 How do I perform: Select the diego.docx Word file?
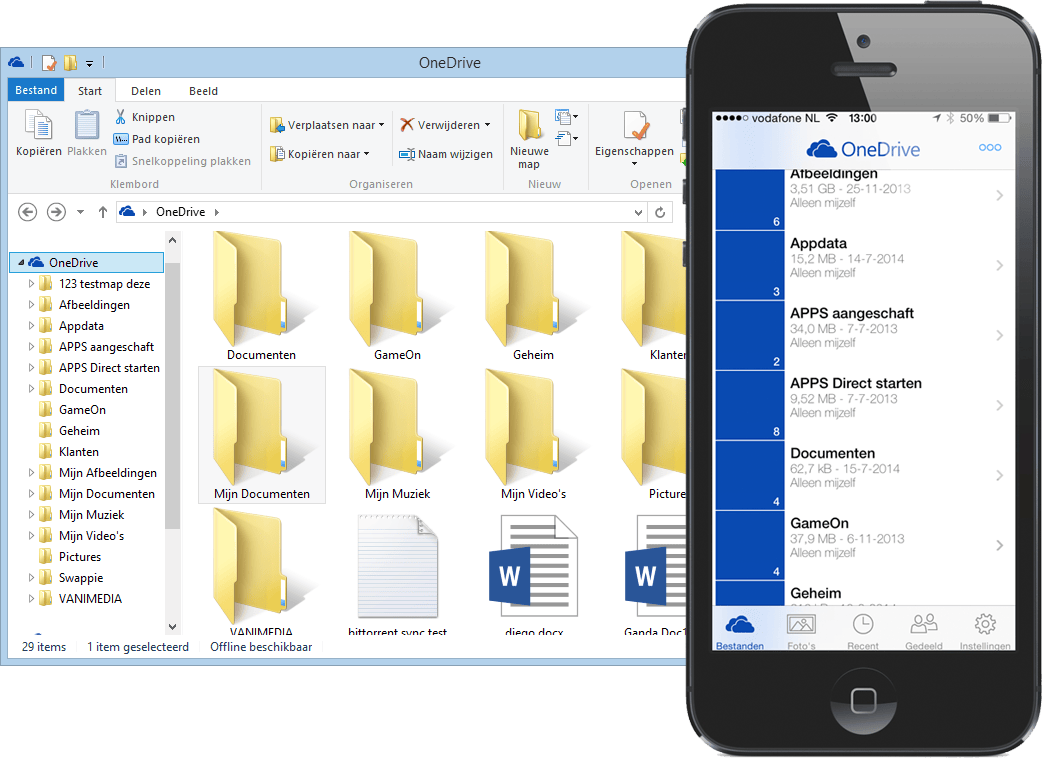[x=534, y=575]
